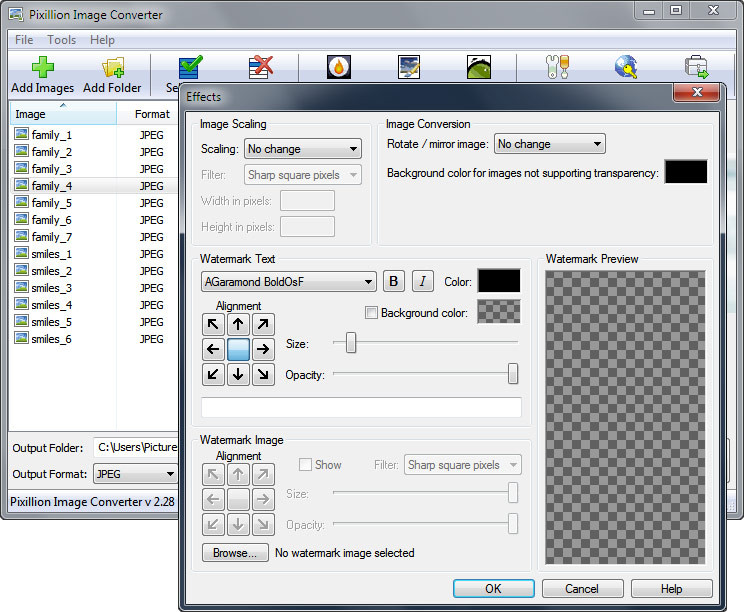The image size is (744, 612).
Task: Click the green landscape thumbnail toolbar icon
Action: point(479,67)
